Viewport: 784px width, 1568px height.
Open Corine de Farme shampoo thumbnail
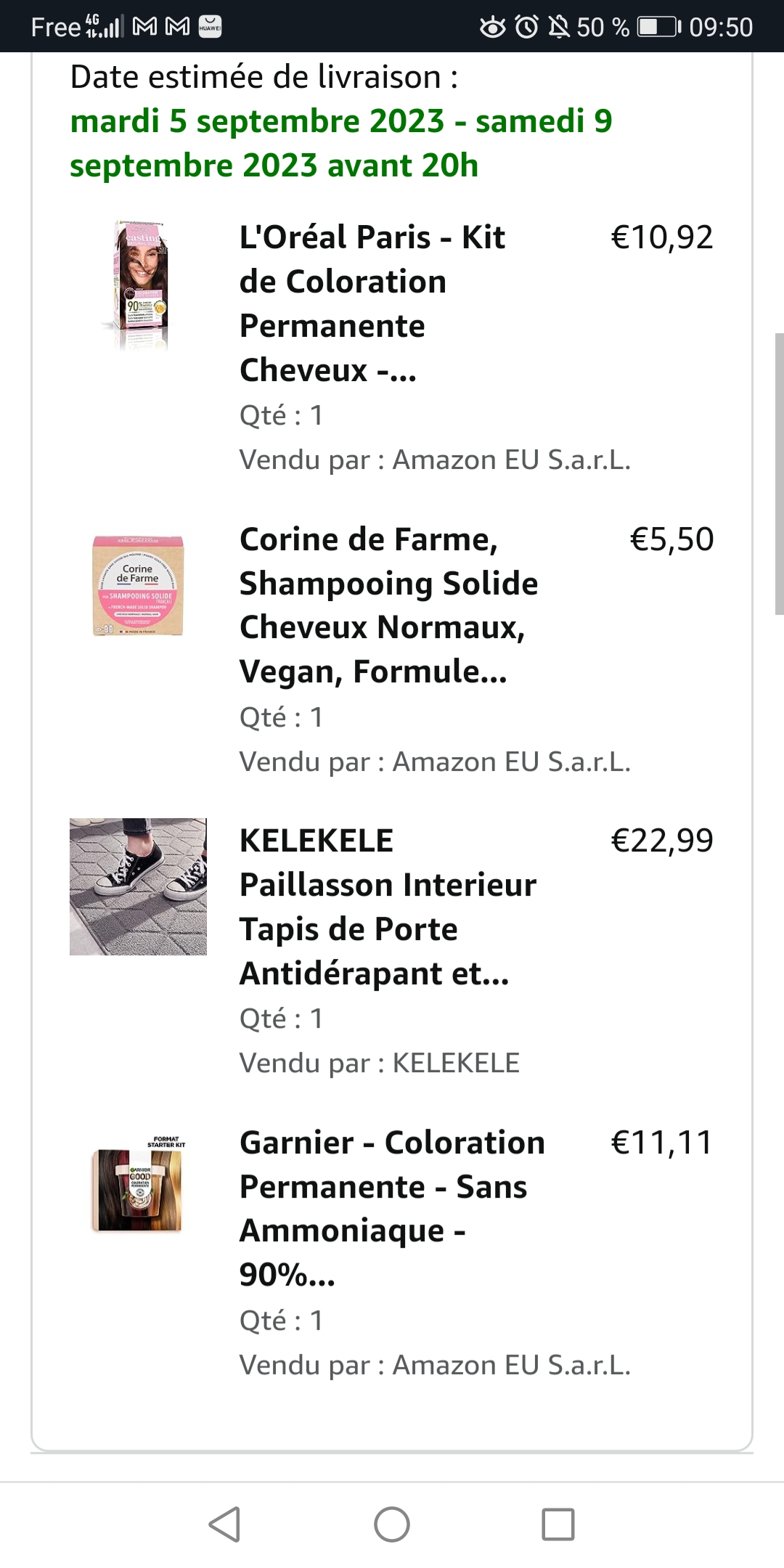pyautogui.click(x=138, y=586)
